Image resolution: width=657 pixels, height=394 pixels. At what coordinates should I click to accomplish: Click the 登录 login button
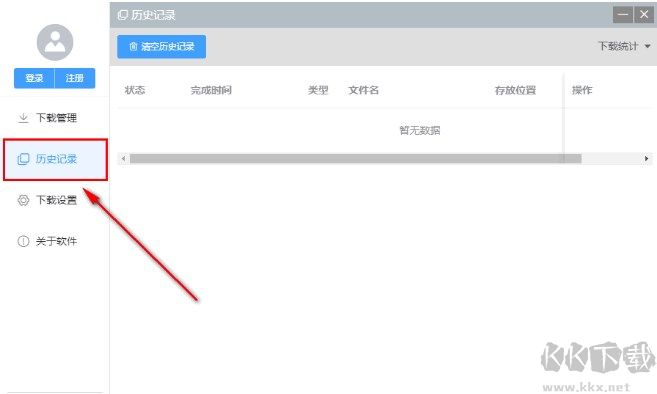34,78
